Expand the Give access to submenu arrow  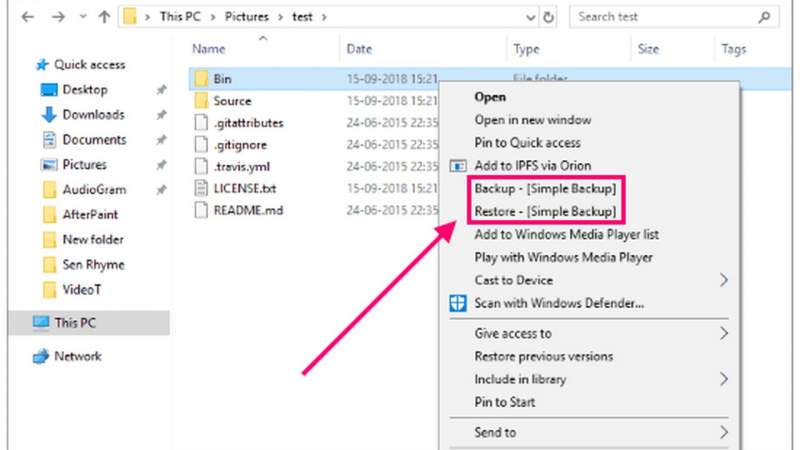(723, 334)
